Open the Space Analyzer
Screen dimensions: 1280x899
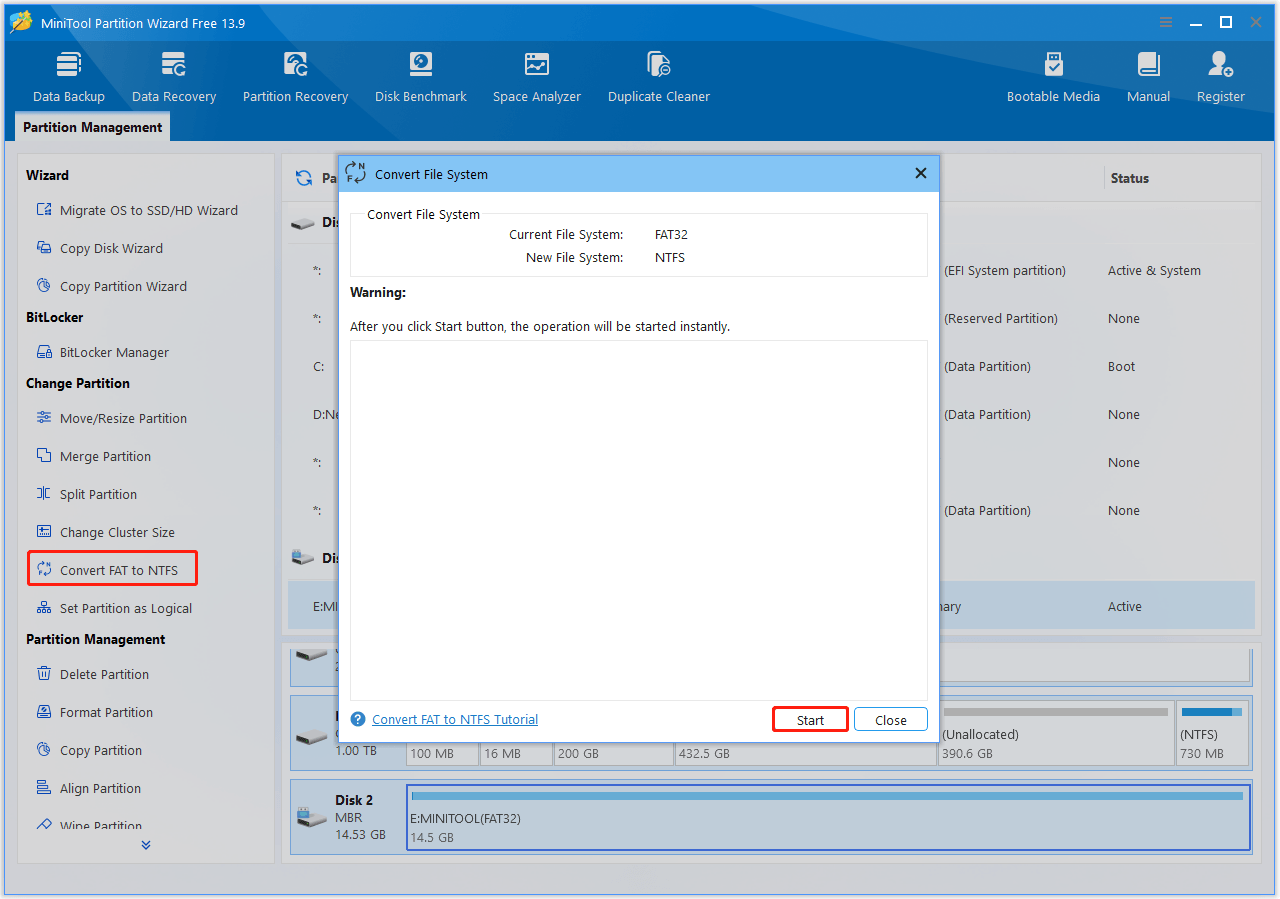[537, 78]
